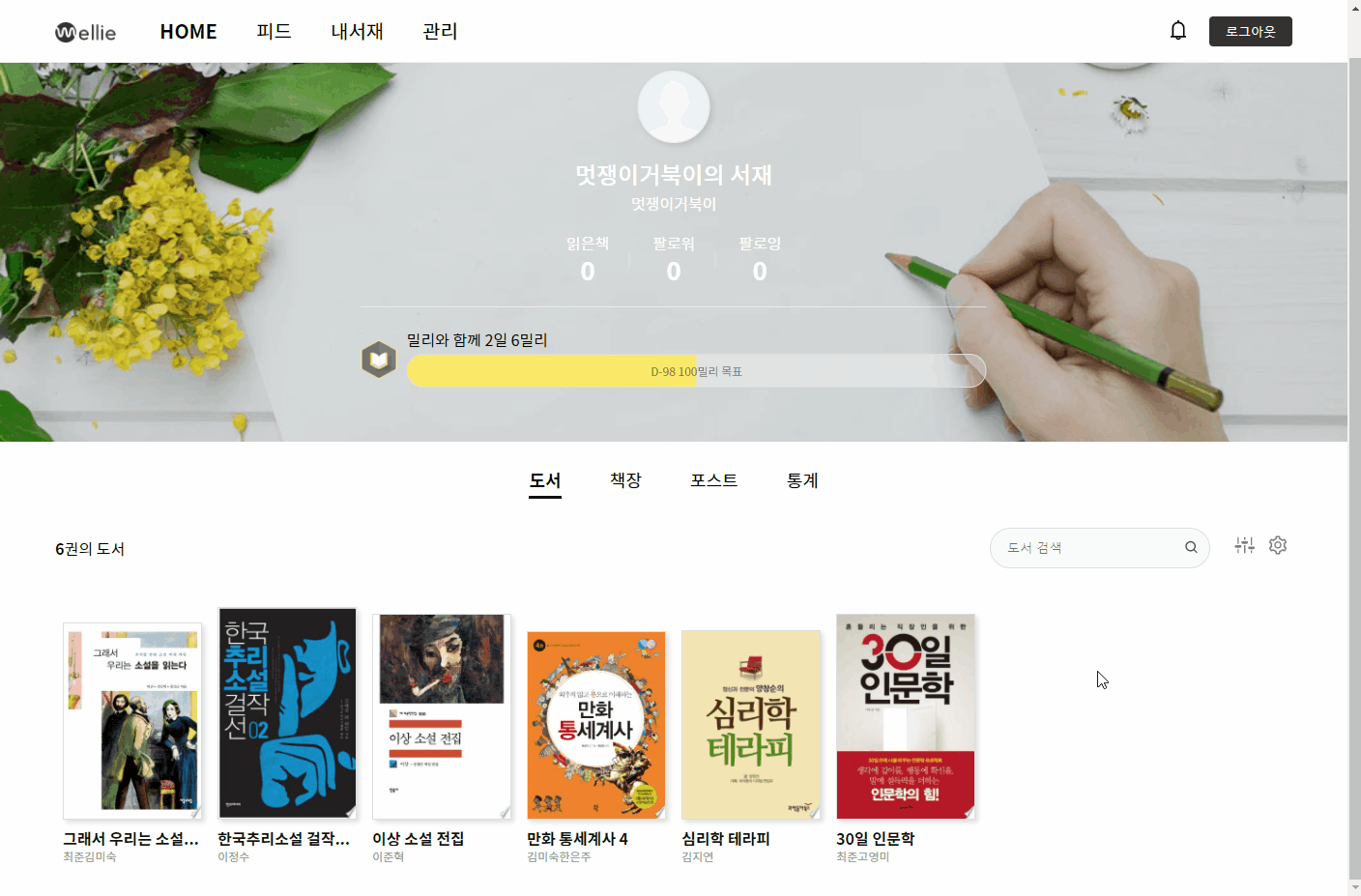Open the 30일 인문학 book cover
The image size is (1361, 896).
906,716
